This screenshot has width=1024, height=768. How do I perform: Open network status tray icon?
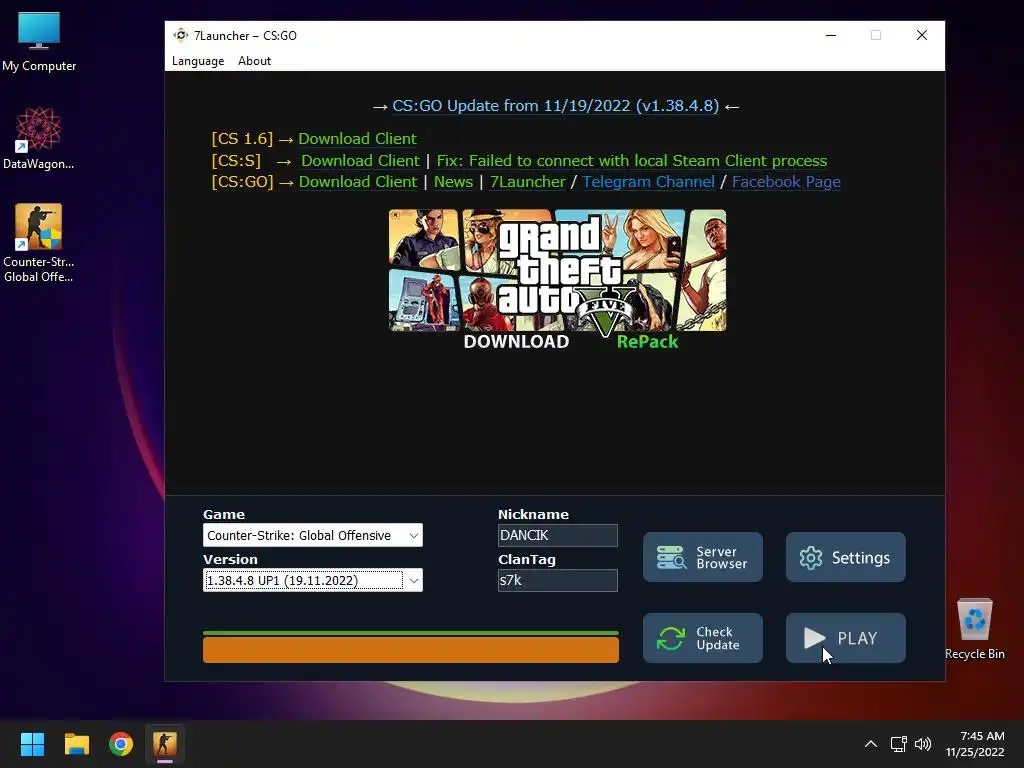(x=899, y=744)
